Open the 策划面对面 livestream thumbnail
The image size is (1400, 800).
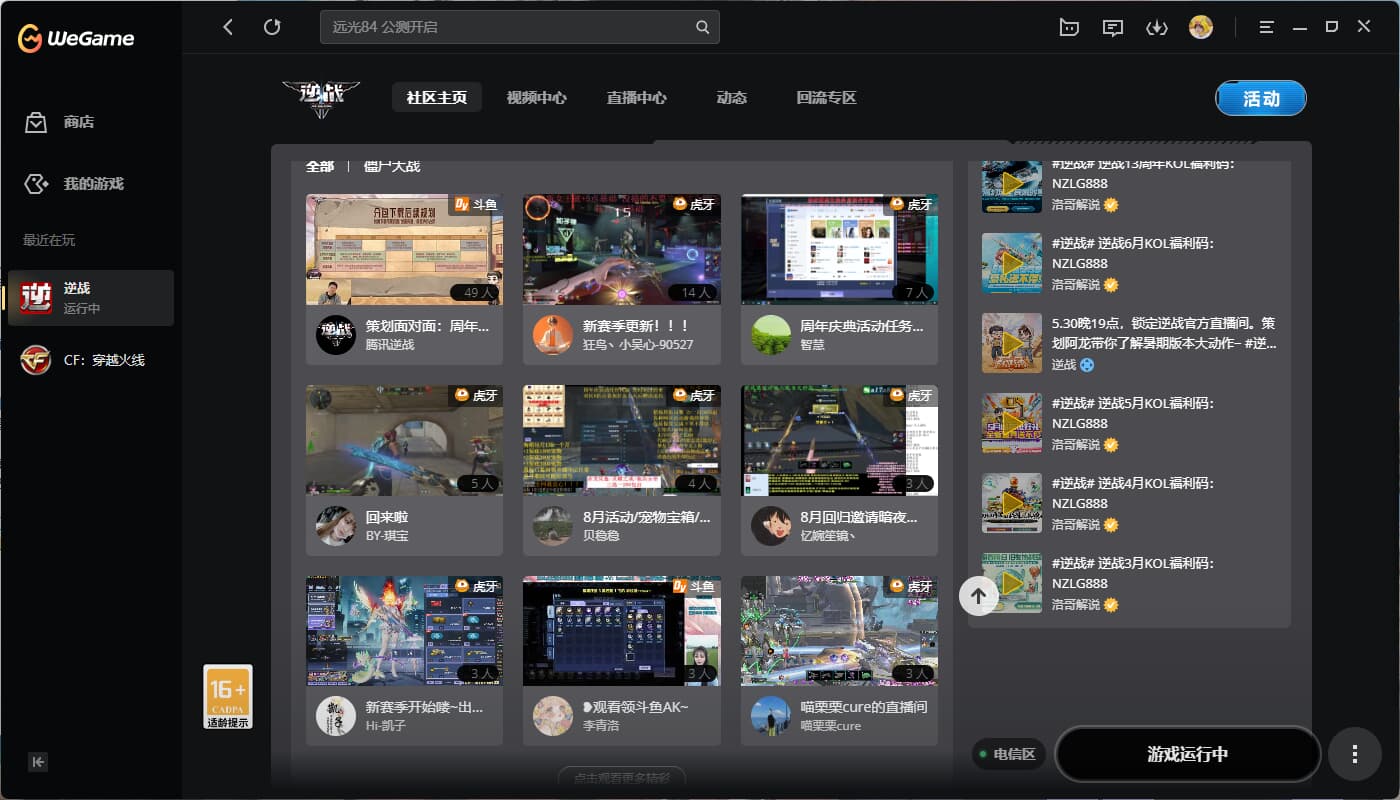pos(404,249)
